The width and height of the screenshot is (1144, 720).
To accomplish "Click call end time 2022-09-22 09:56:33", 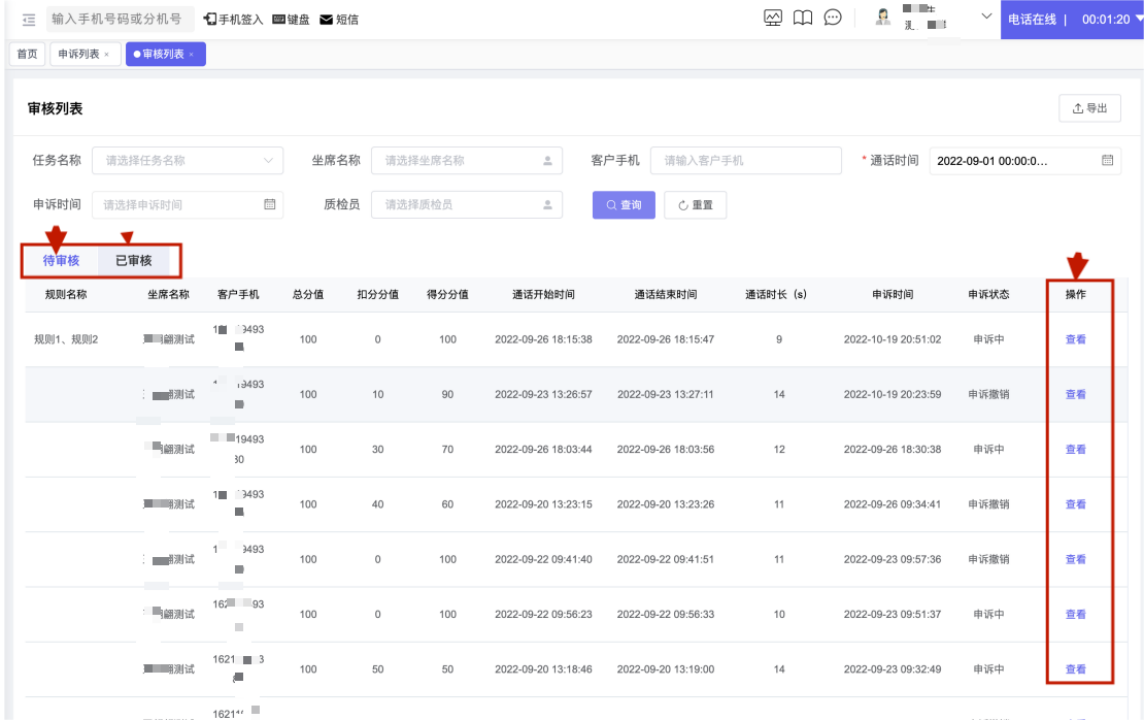I will click(665, 614).
